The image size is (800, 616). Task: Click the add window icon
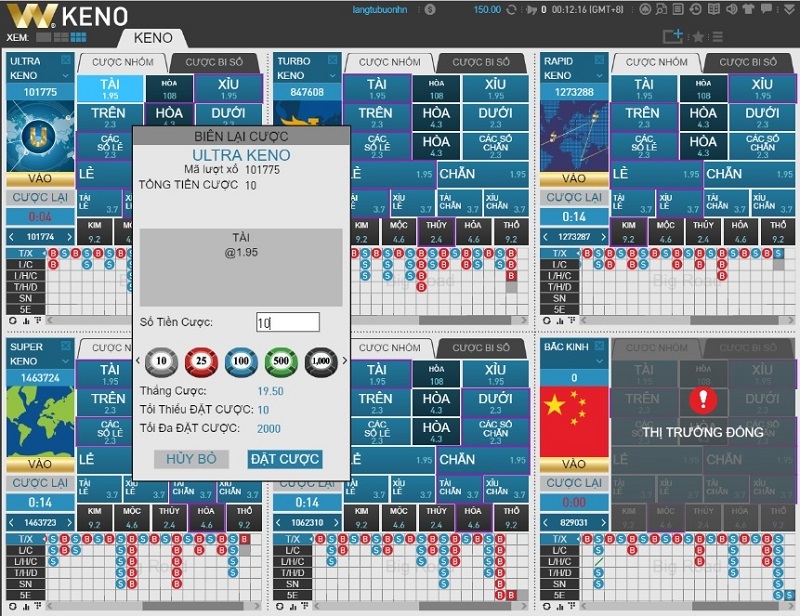tap(673, 36)
